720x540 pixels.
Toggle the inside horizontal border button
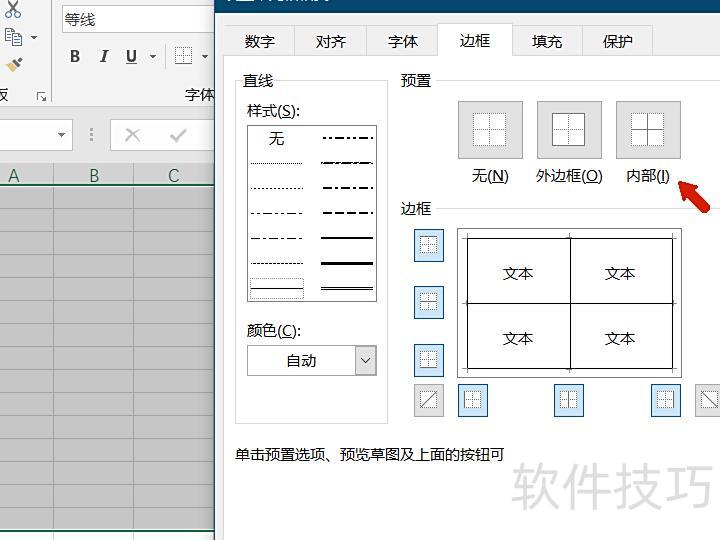click(x=428, y=302)
